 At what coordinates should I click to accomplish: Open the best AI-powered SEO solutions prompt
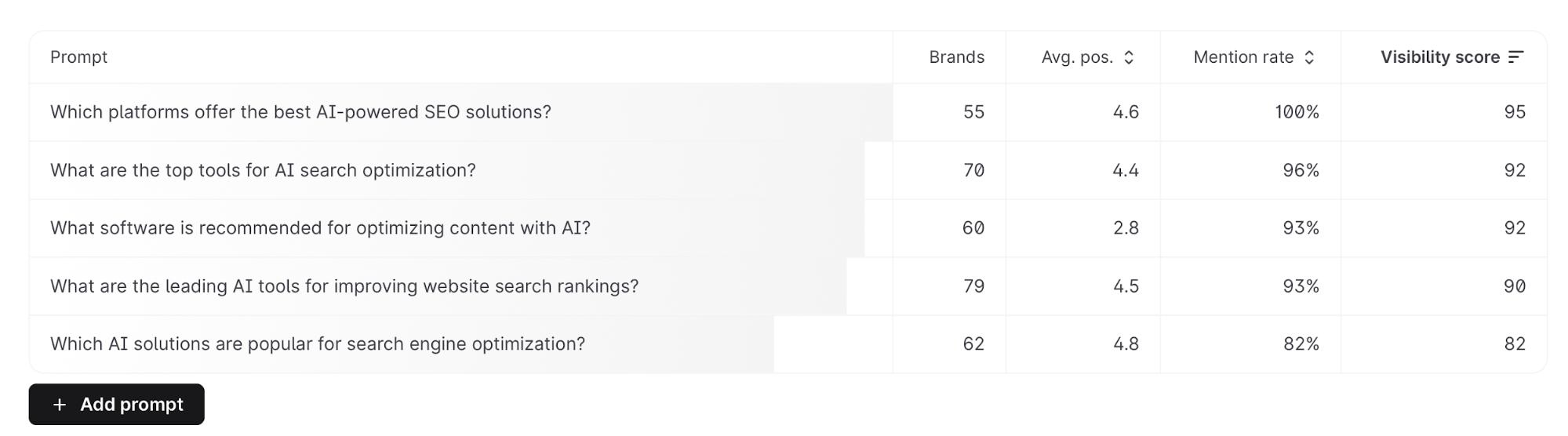point(300,112)
